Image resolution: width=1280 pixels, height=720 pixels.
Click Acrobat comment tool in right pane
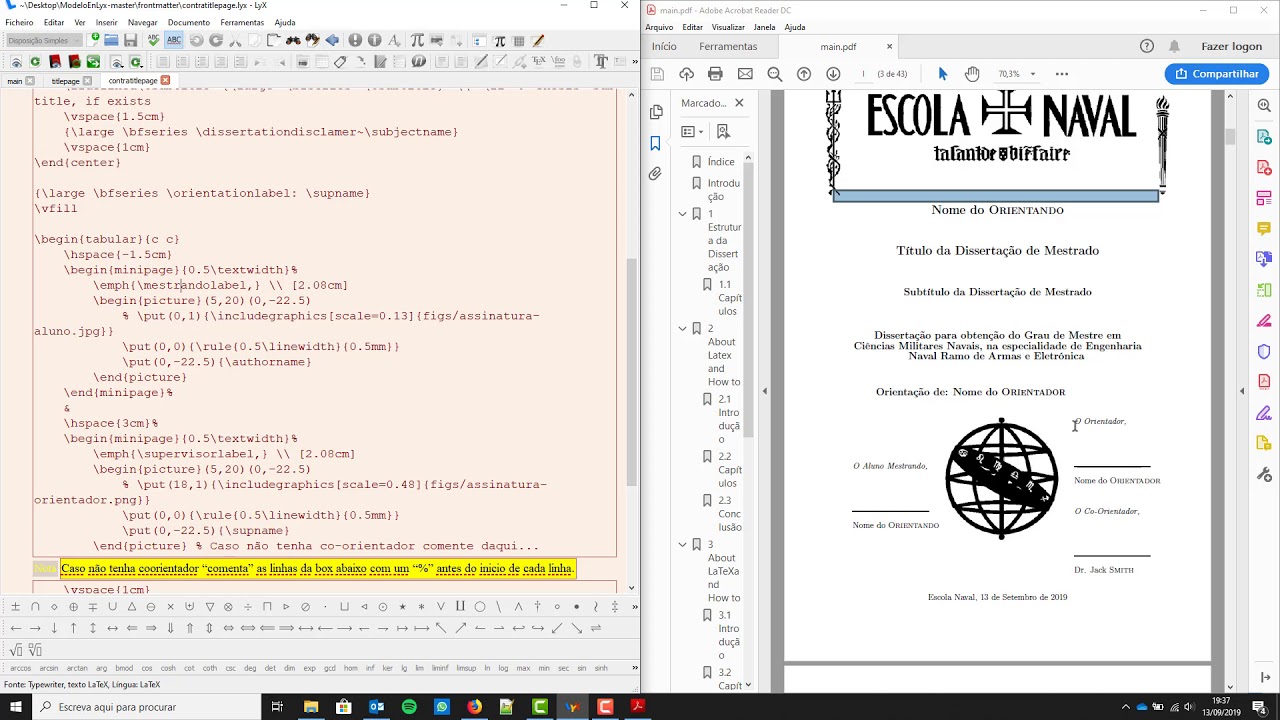tap(1264, 229)
